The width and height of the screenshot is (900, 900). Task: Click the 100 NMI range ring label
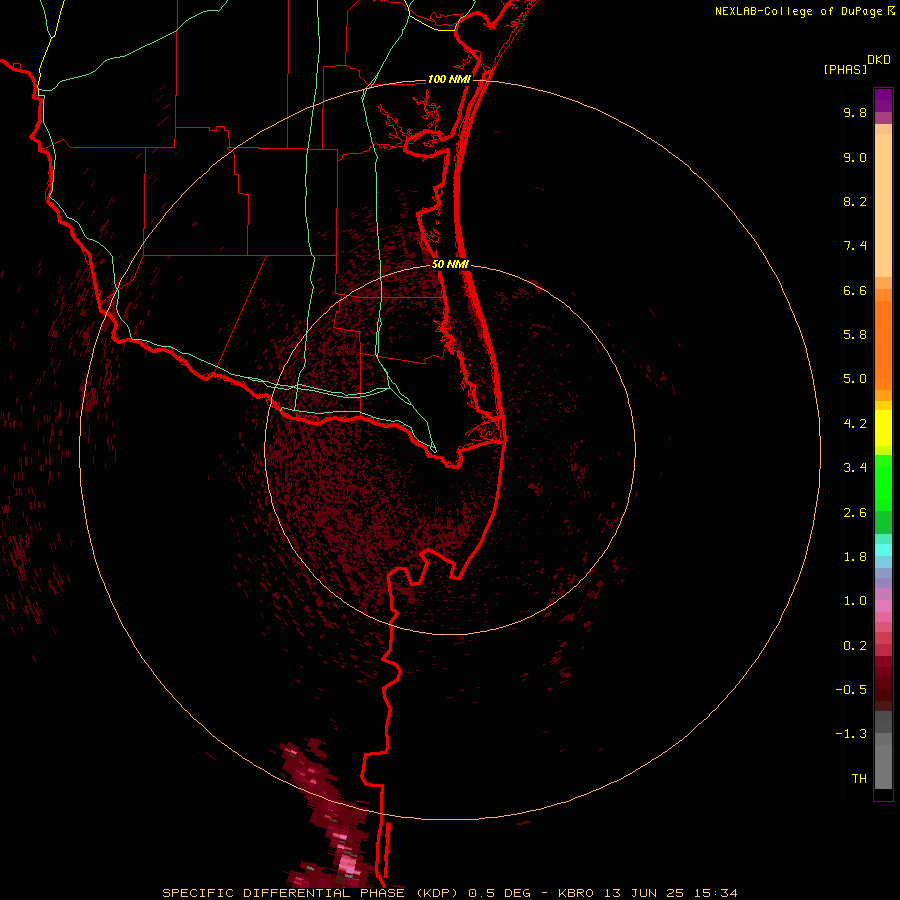tap(449, 79)
